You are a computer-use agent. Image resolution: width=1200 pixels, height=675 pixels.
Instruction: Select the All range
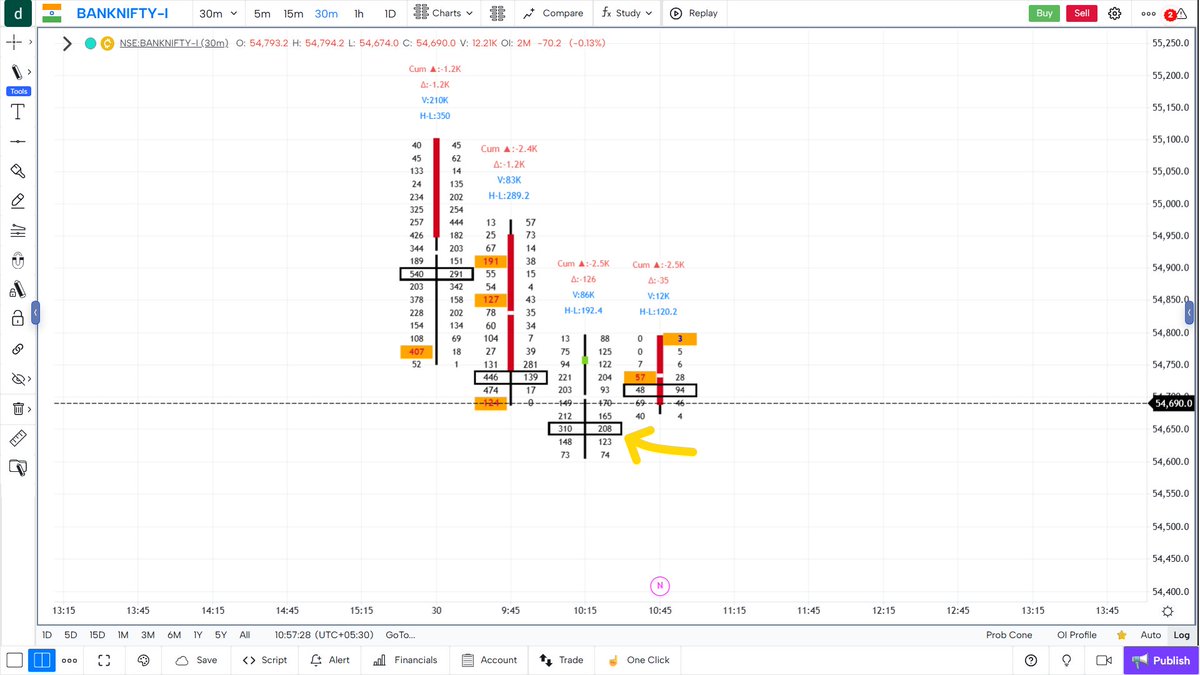[244, 635]
